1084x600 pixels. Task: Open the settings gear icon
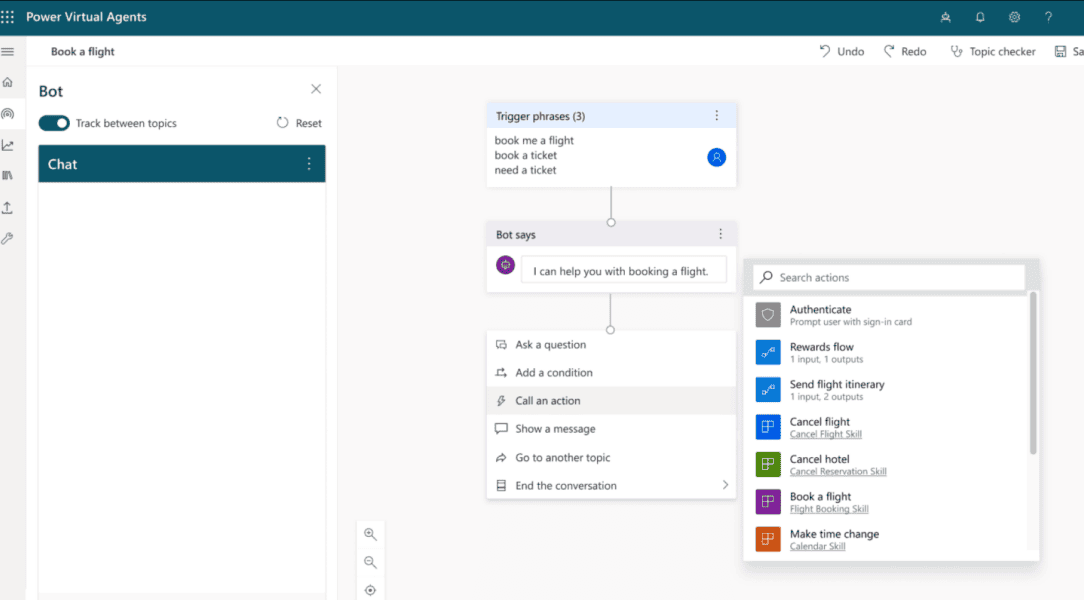point(1014,17)
